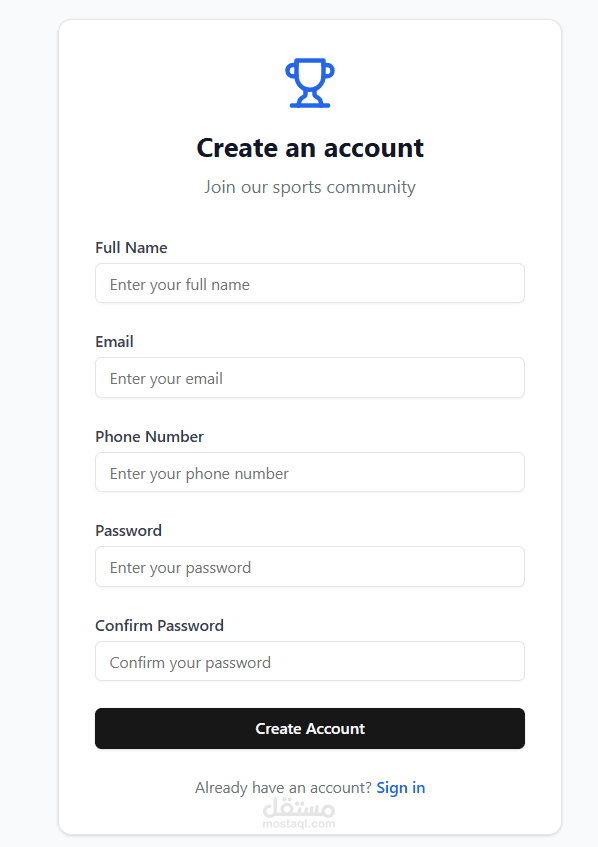The width and height of the screenshot is (598, 847).
Task: Click the 'Email' field label
Action: coord(114,342)
